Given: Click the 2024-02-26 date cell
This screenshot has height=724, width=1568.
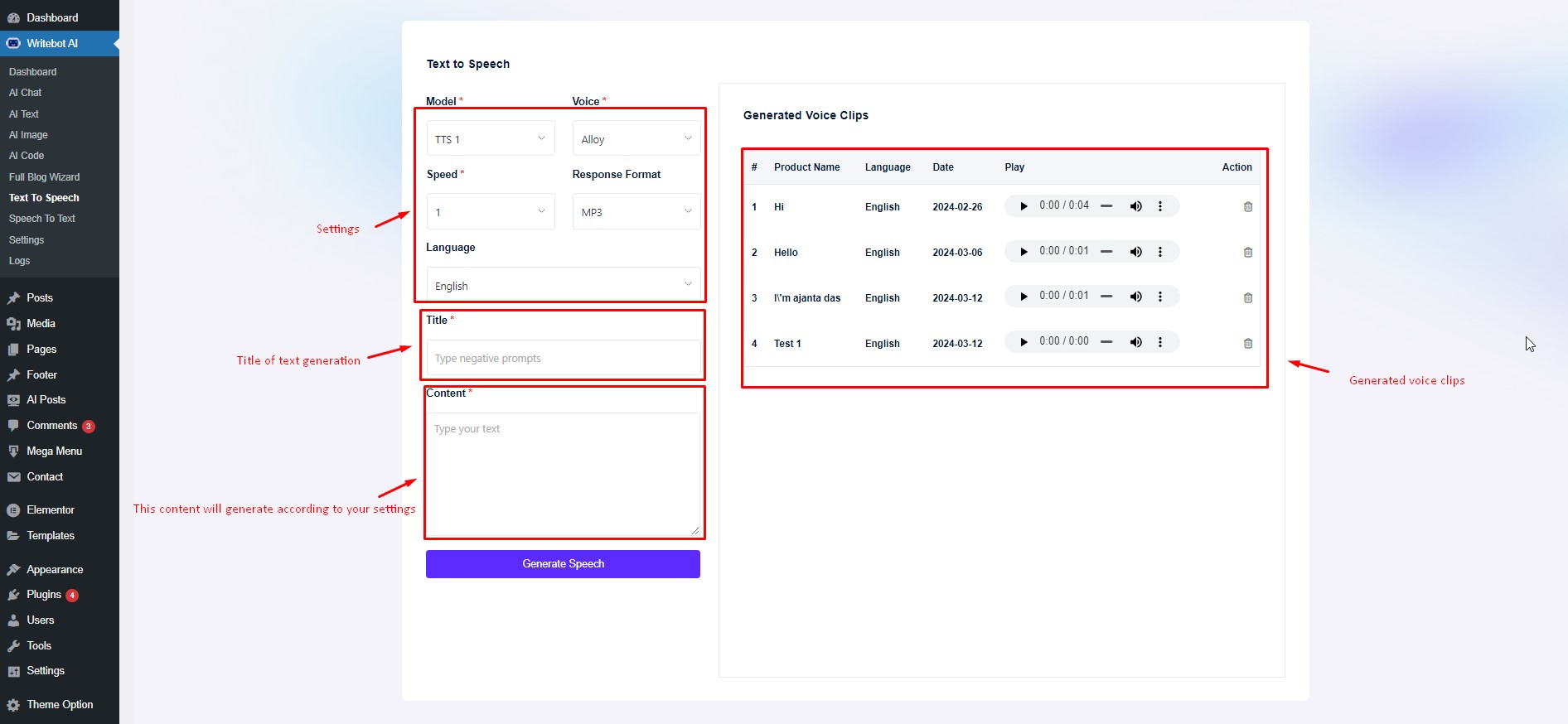Looking at the screenshot, I should click(x=957, y=207).
